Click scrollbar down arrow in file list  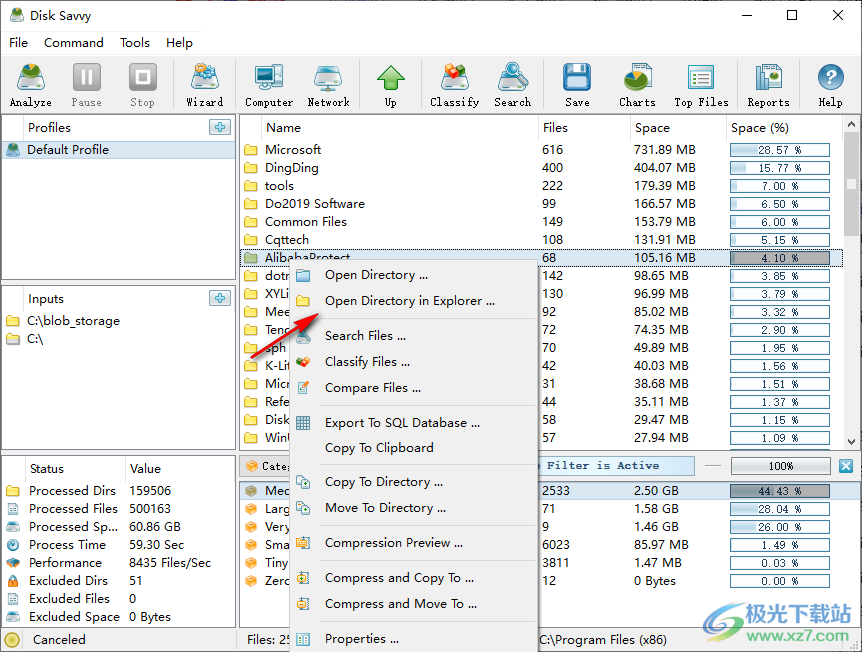851,441
